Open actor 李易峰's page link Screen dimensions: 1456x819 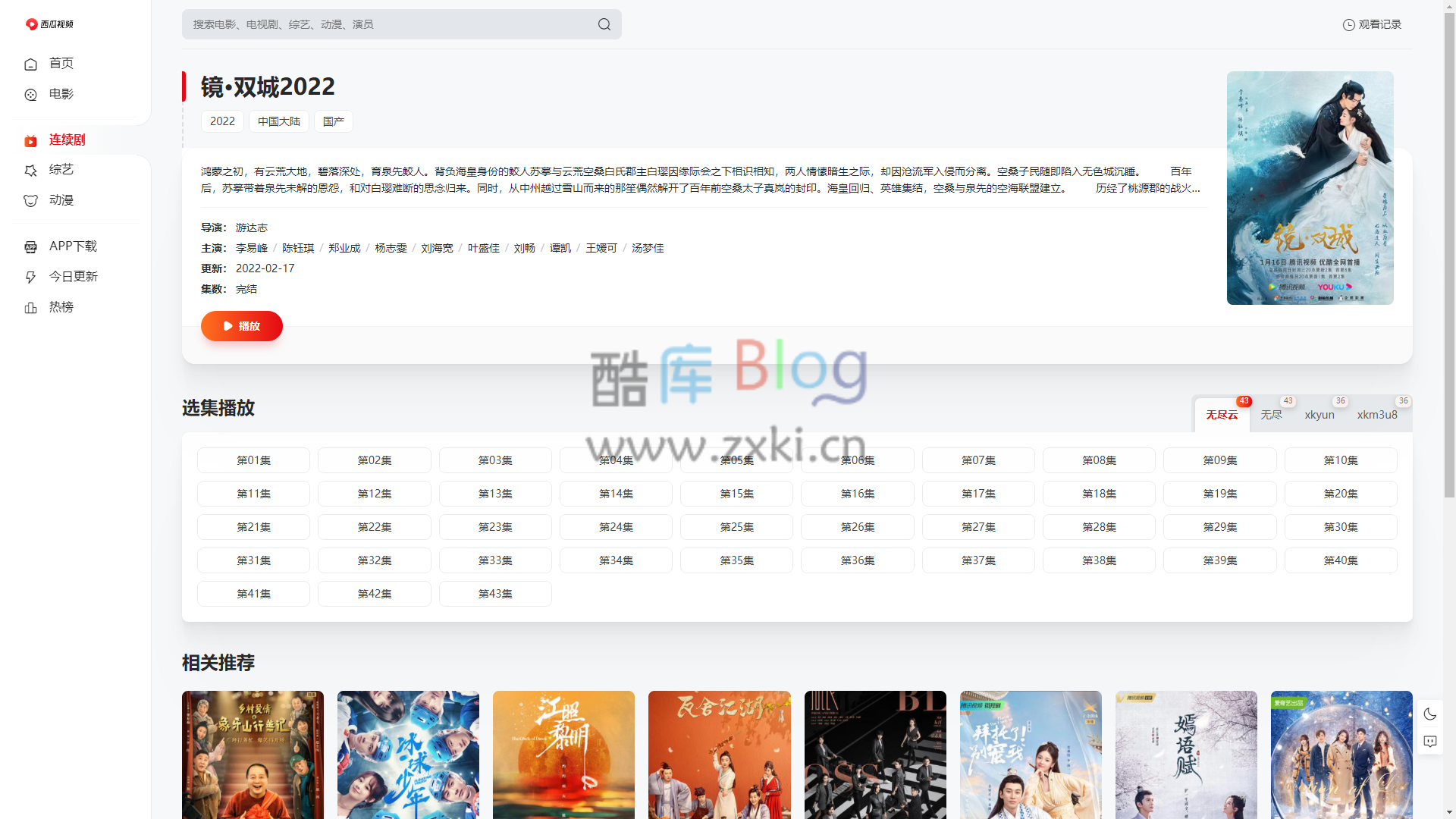(253, 248)
